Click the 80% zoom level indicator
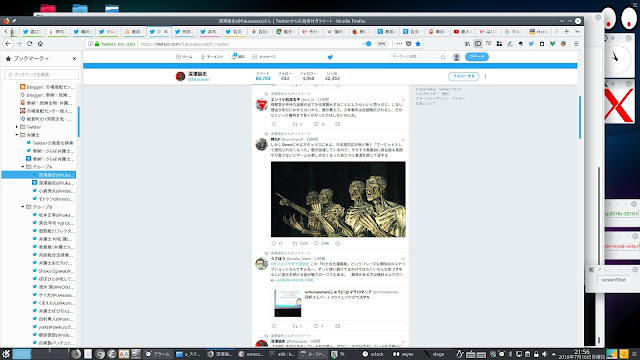The width and height of the screenshot is (640, 360). tap(381, 44)
